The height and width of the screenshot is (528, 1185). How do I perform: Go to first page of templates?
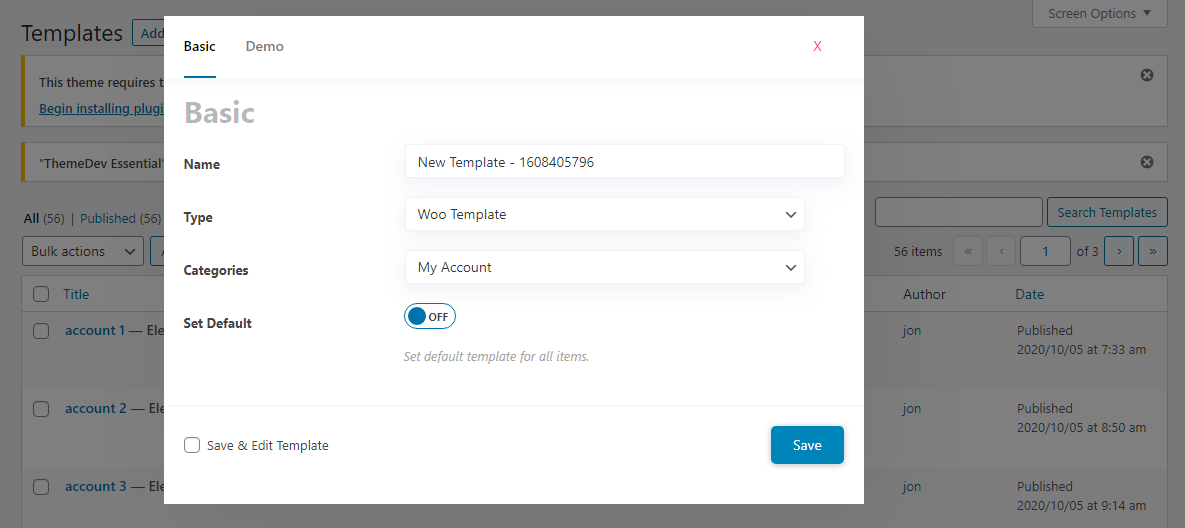pyautogui.click(x=968, y=252)
